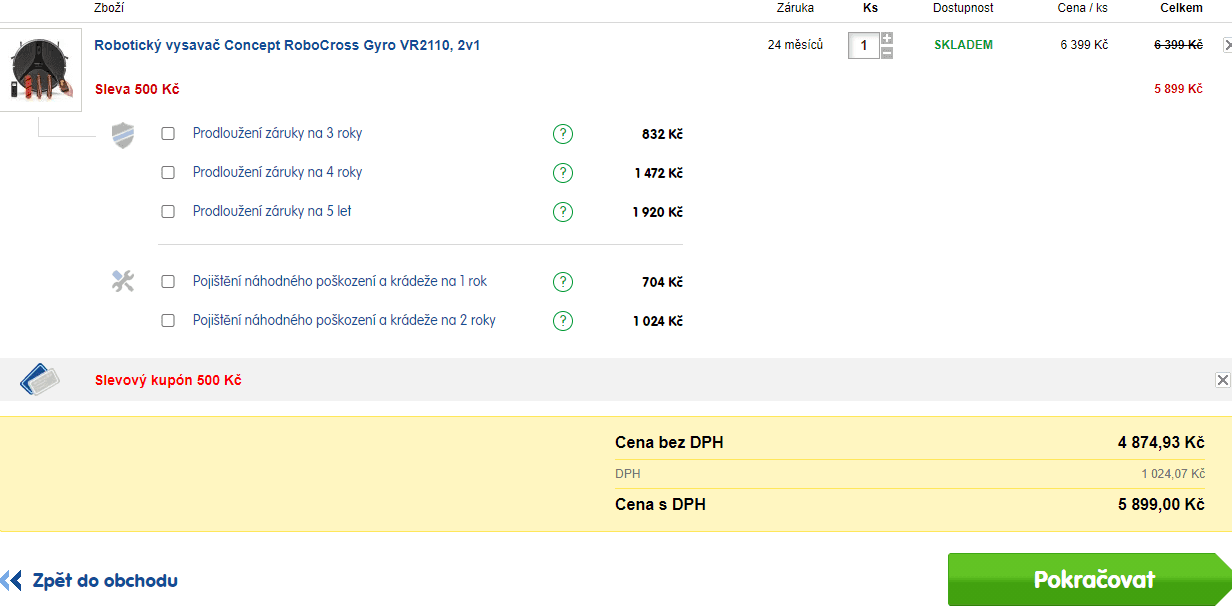Screen dimensions: 1232x613
Task: Remove the vacuum cleaner from cart
Action: 1228,45
